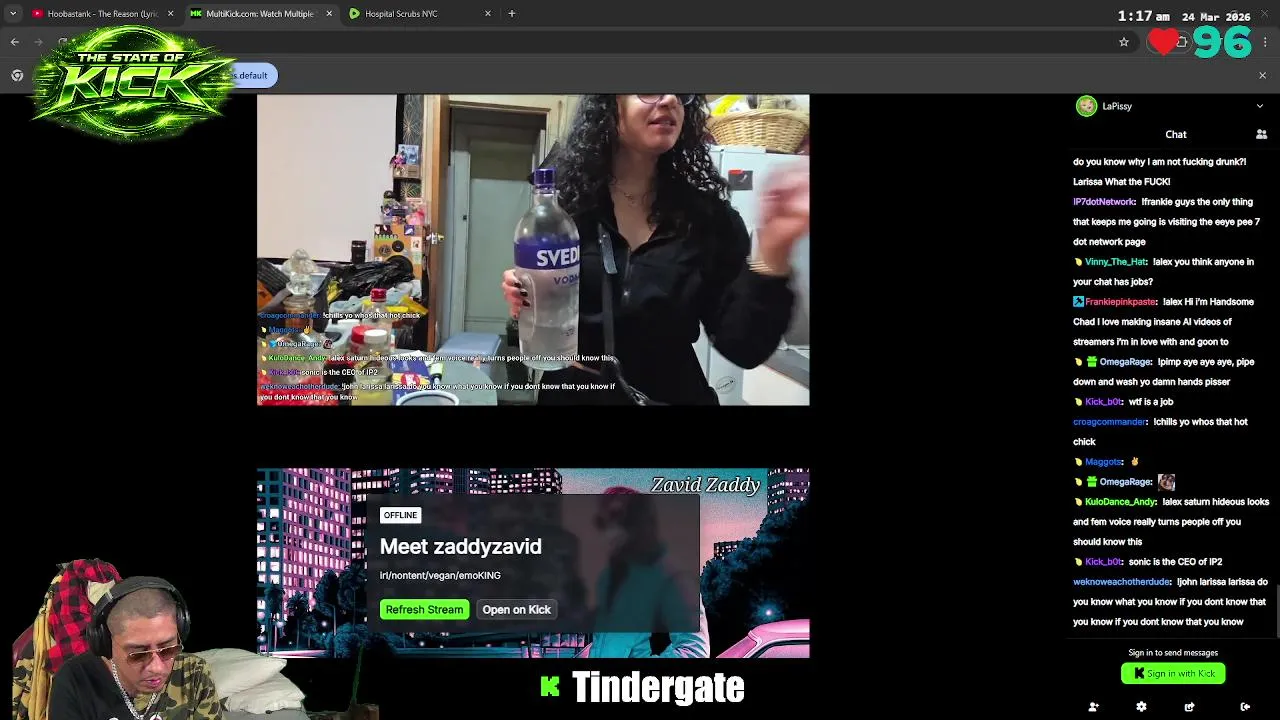Open chat settings gear icon

(x=1141, y=707)
